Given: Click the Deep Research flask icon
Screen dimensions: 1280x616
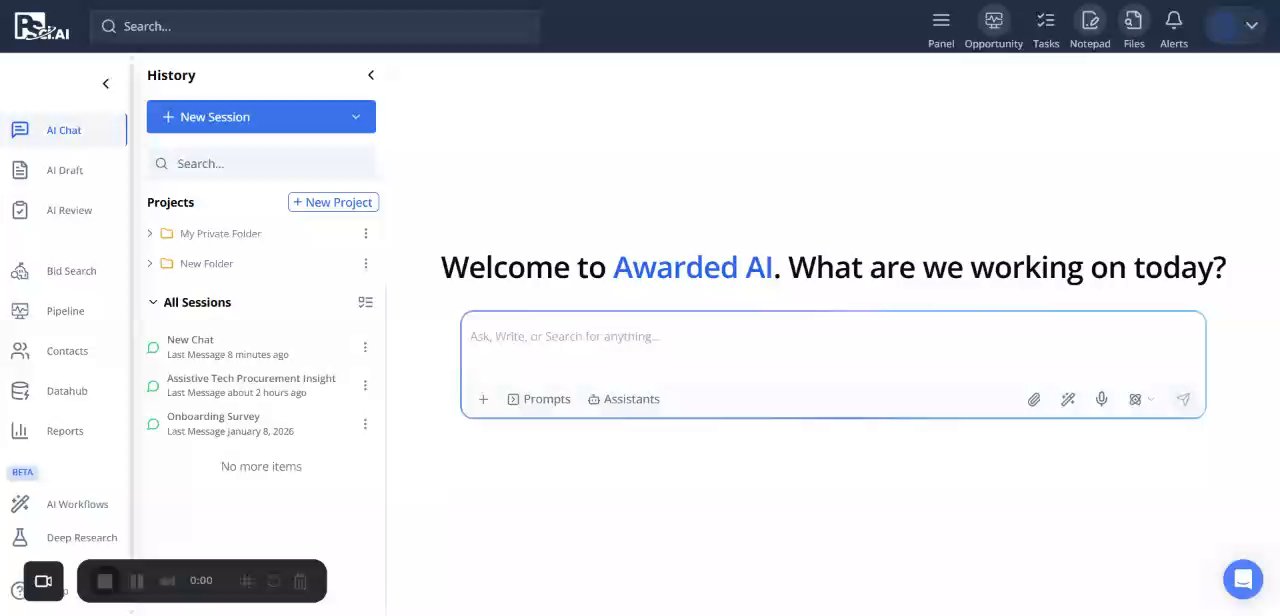Looking at the screenshot, I should (x=20, y=538).
